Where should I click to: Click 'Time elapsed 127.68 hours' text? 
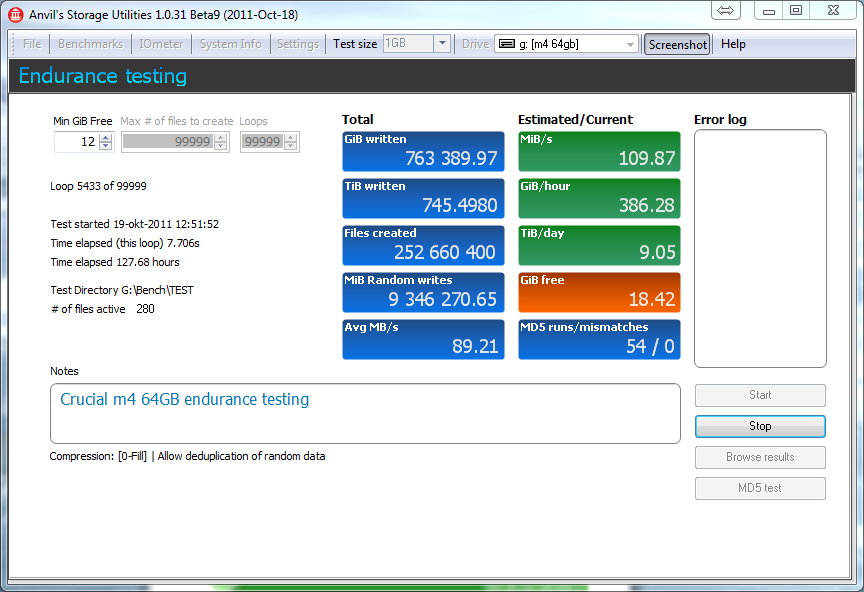click(x=115, y=262)
